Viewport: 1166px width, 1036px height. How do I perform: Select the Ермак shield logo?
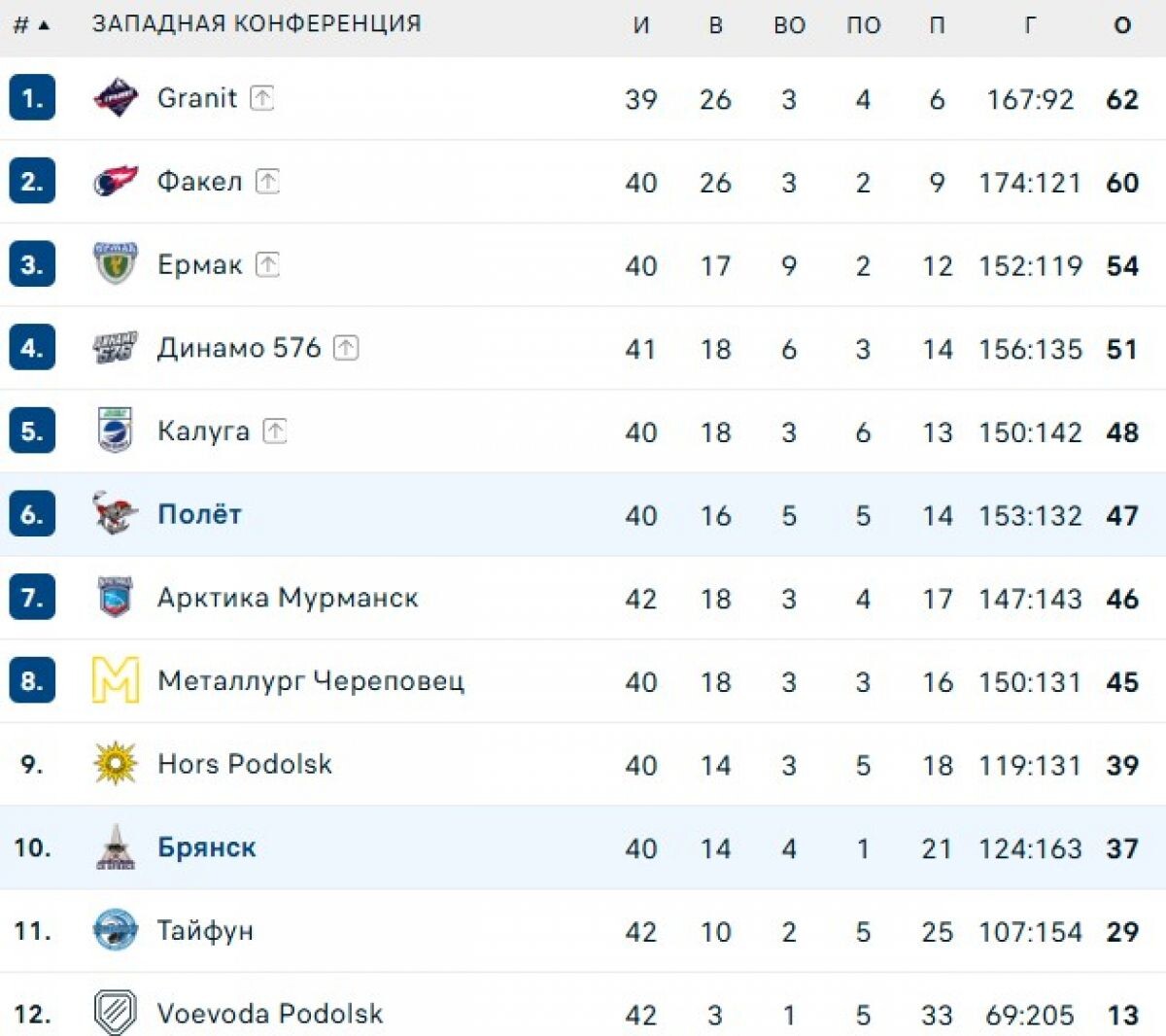click(116, 263)
